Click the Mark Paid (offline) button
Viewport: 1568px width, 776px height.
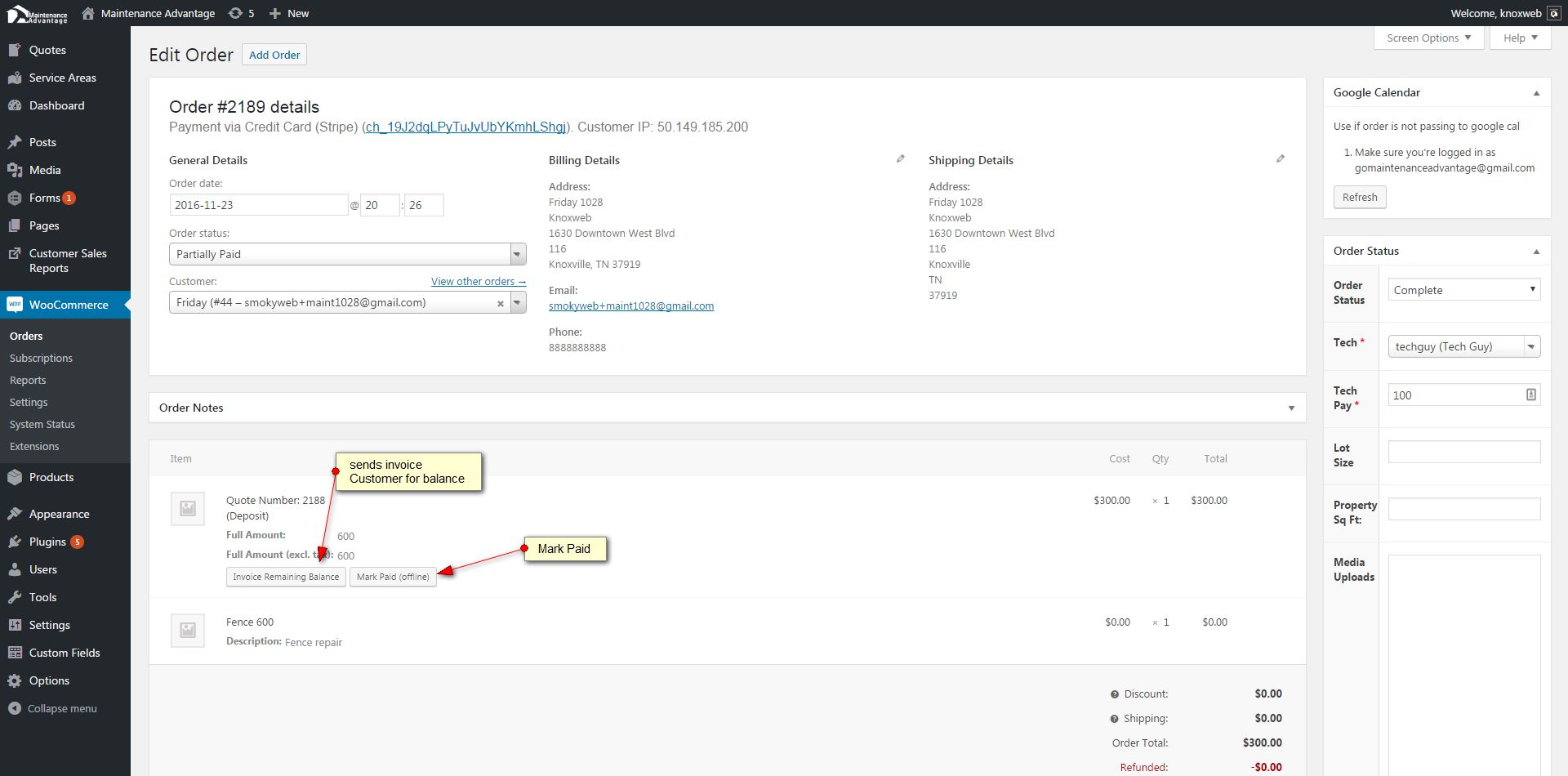(393, 577)
